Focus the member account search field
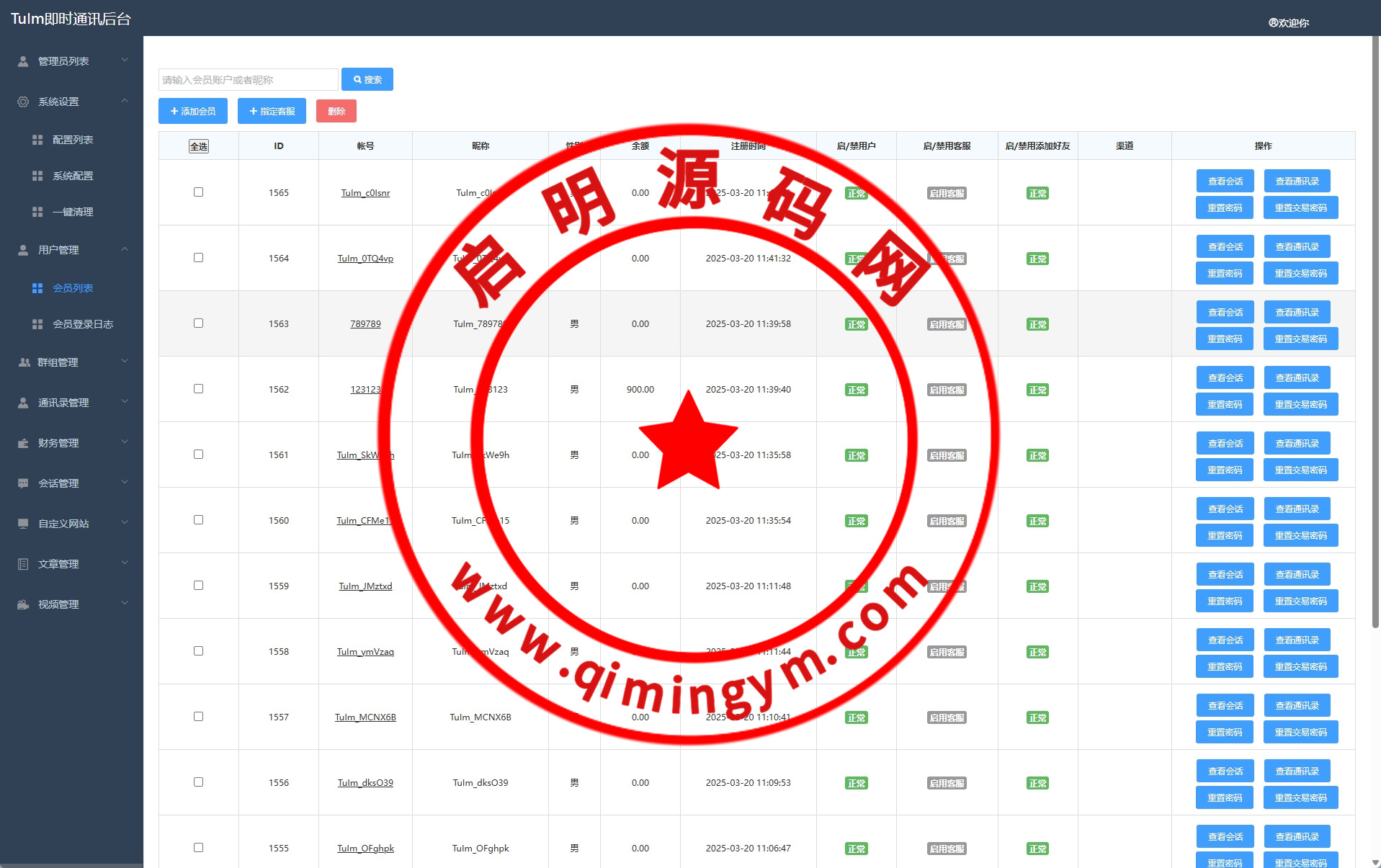The width and height of the screenshot is (1381, 868). (x=248, y=80)
